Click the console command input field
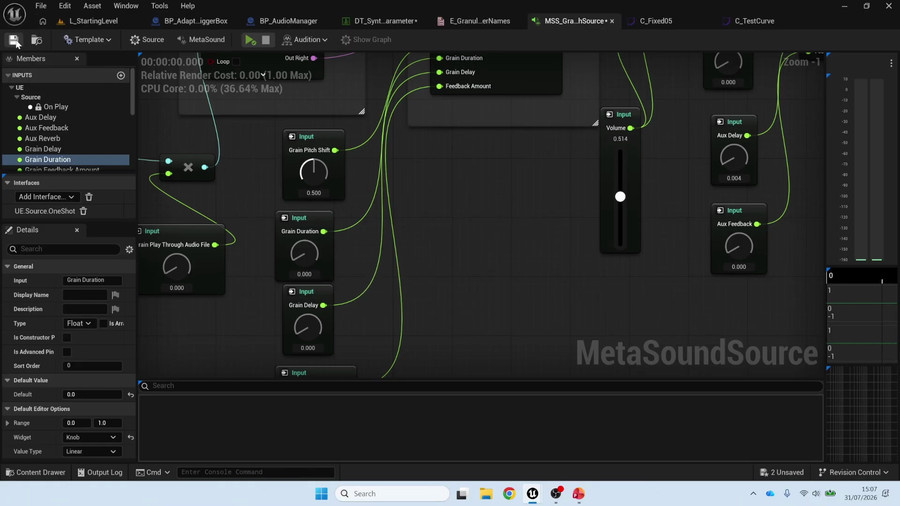900x506 pixels. [x=255, y=472]
